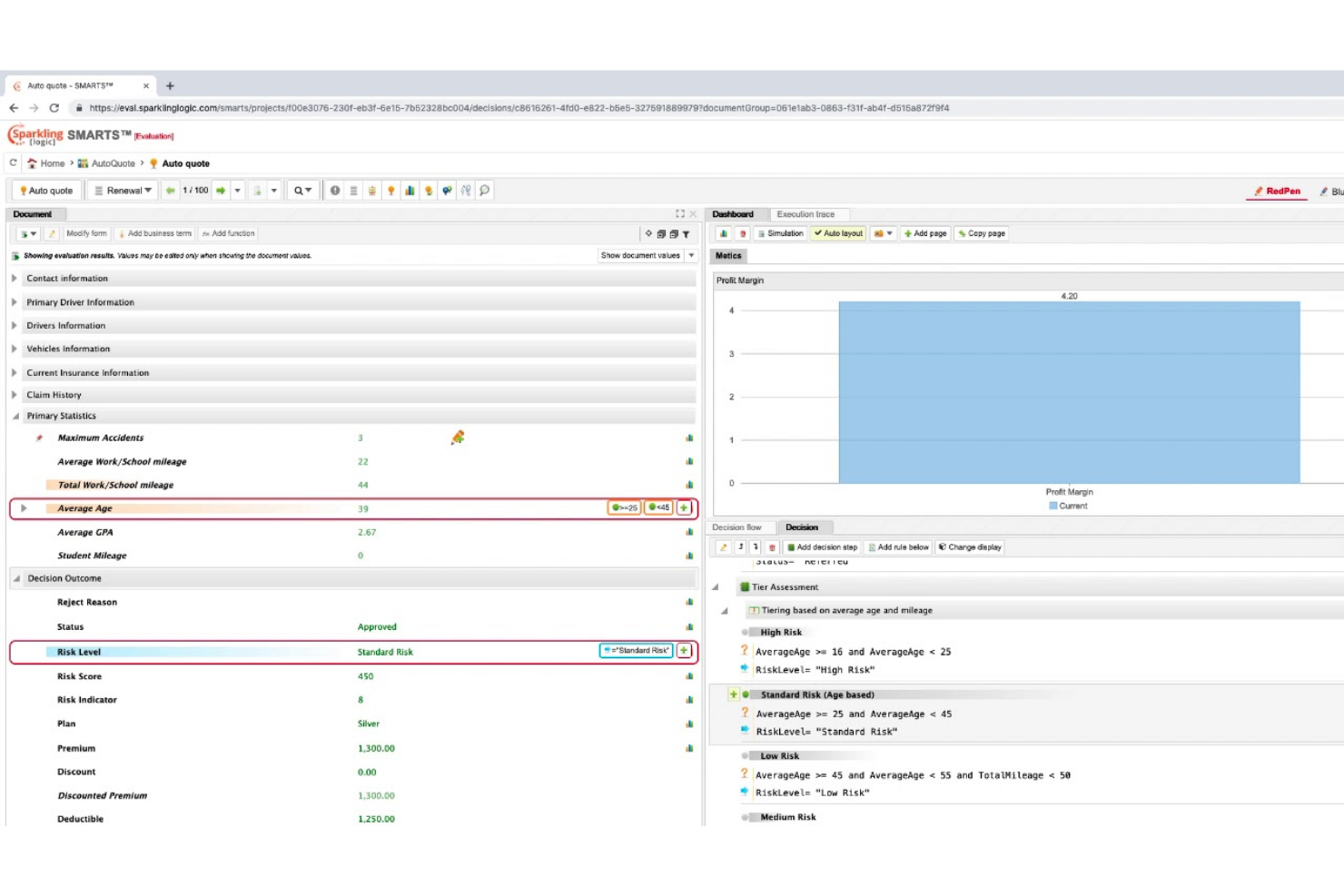Switch to the Execution trace tab
Screen dimensions: 1344x896
point(805,215)
